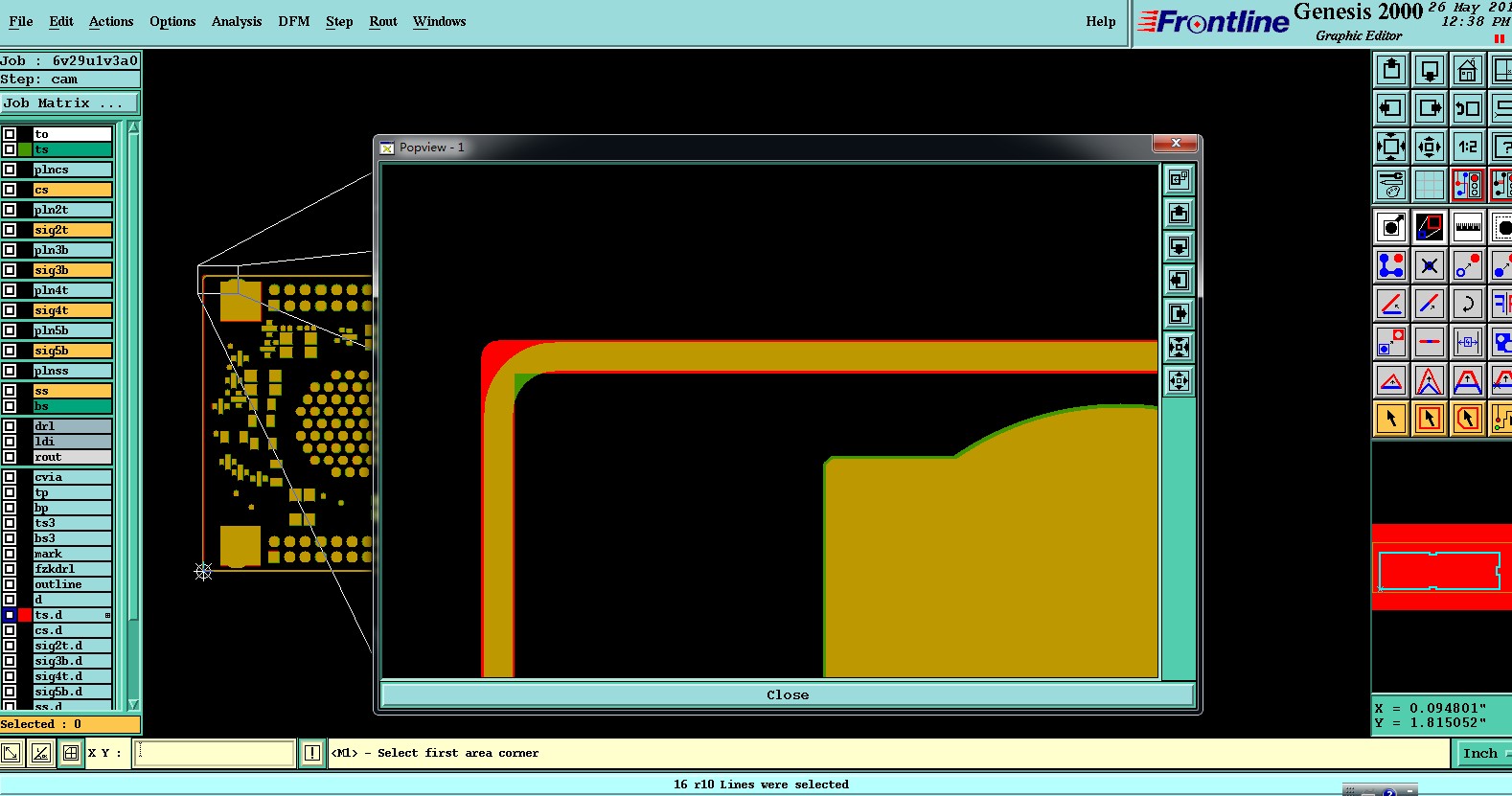Image resolution: width=1512 pixels, height=796 pixels.
Task: Select the plncs layer name
Action: coord(73,170)
